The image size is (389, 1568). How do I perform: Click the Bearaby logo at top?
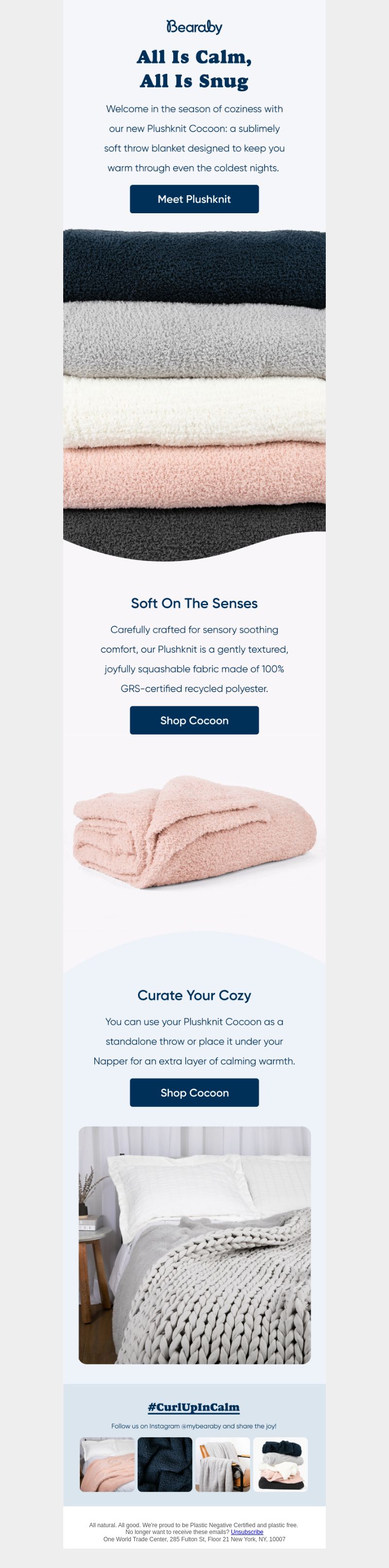(x=194, y=27)
